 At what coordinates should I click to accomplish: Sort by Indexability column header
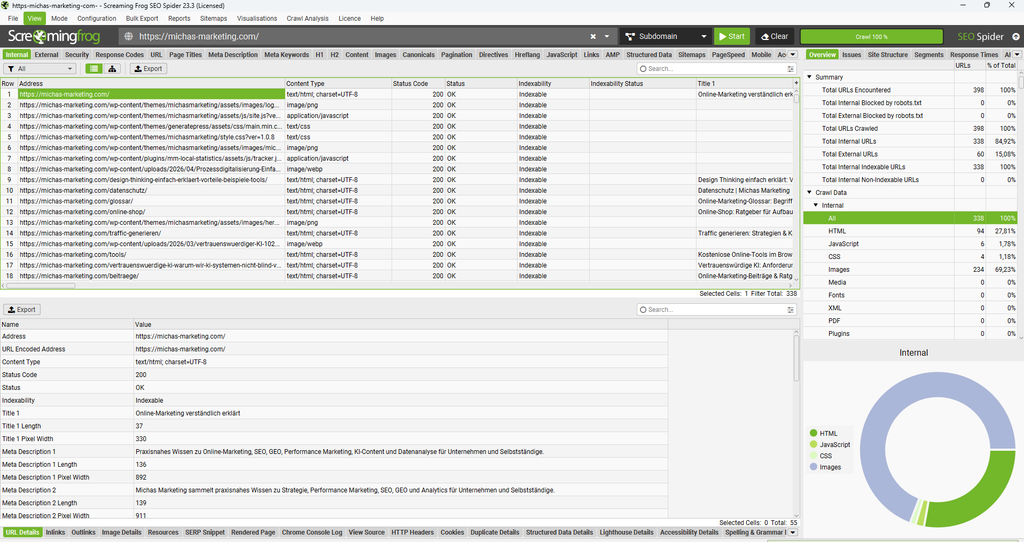(553, 84)
